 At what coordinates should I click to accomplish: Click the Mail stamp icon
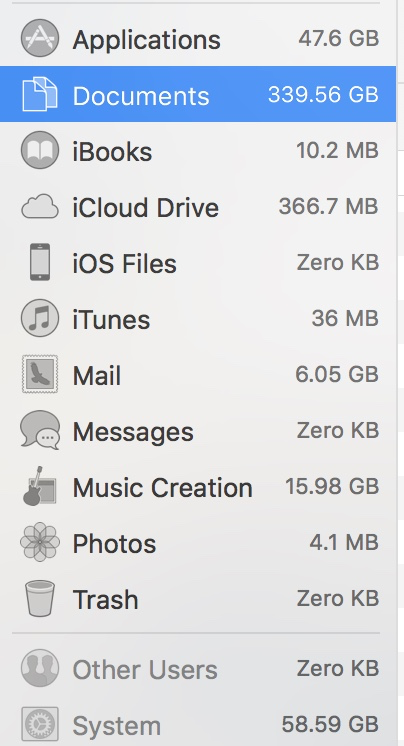pos(40,374)
